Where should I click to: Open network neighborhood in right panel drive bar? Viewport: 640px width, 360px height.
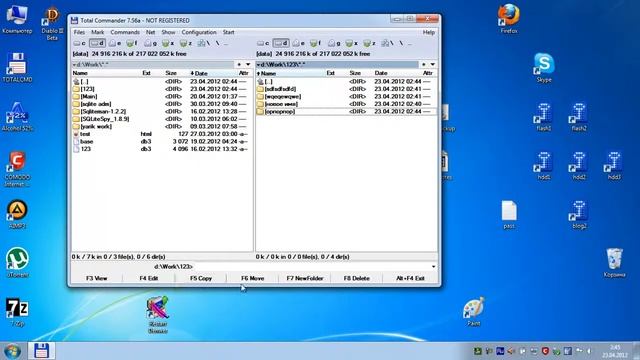(x=387, y=43)
